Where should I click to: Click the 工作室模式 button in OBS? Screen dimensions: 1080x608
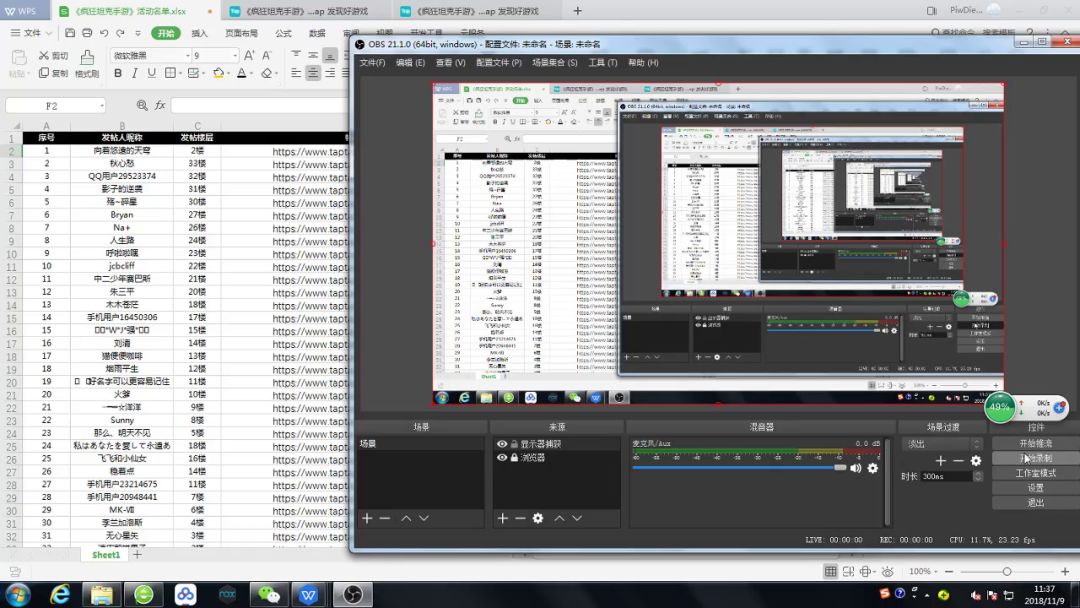point(1035,473)
